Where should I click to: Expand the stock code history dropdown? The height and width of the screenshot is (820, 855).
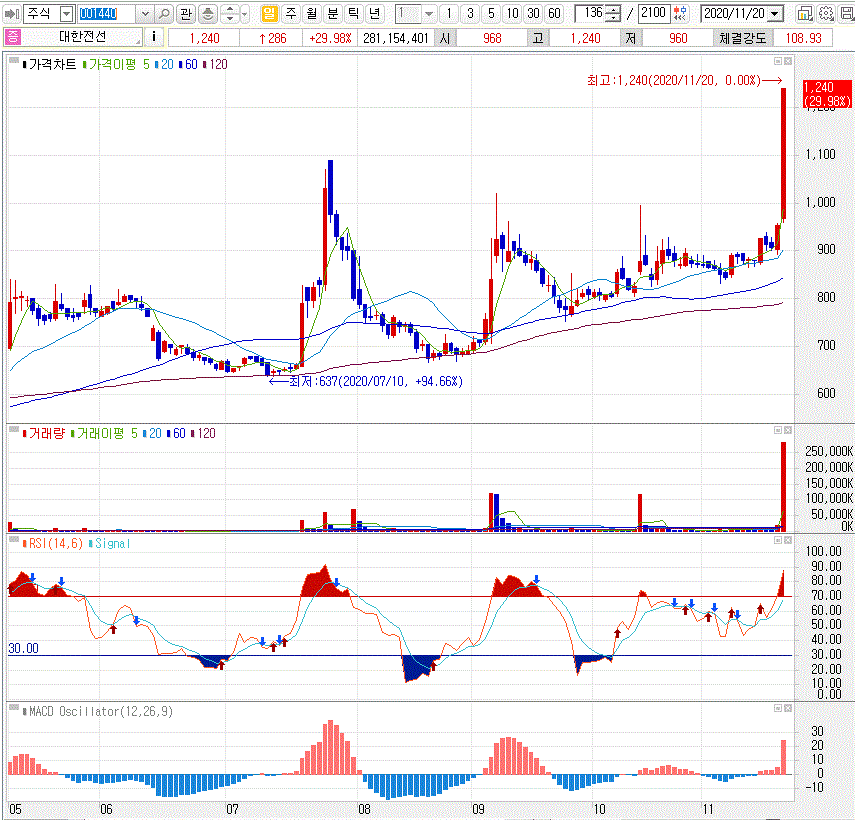click(144, 14)
